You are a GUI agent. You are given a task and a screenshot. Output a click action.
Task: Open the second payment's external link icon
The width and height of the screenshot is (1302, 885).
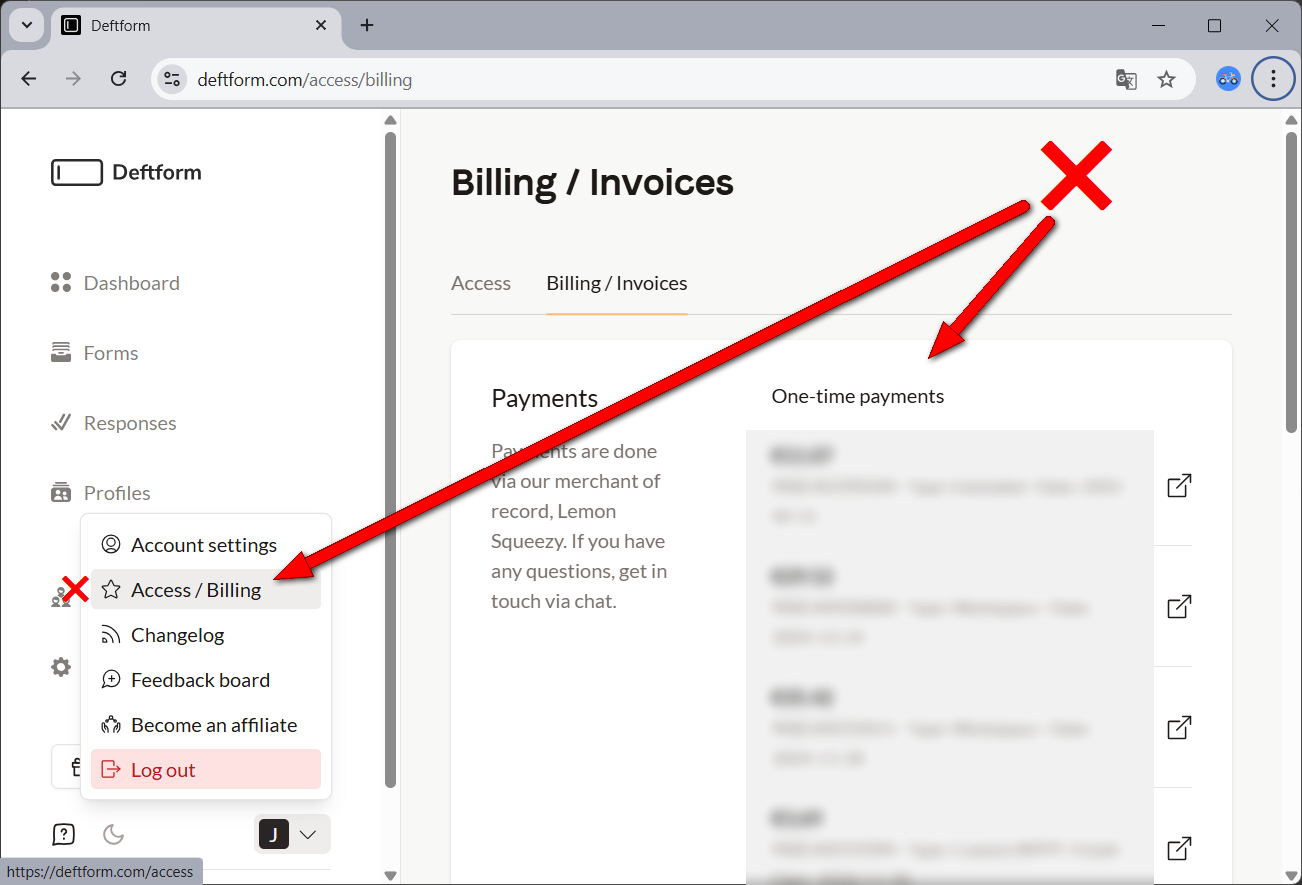coord(1180,606)
